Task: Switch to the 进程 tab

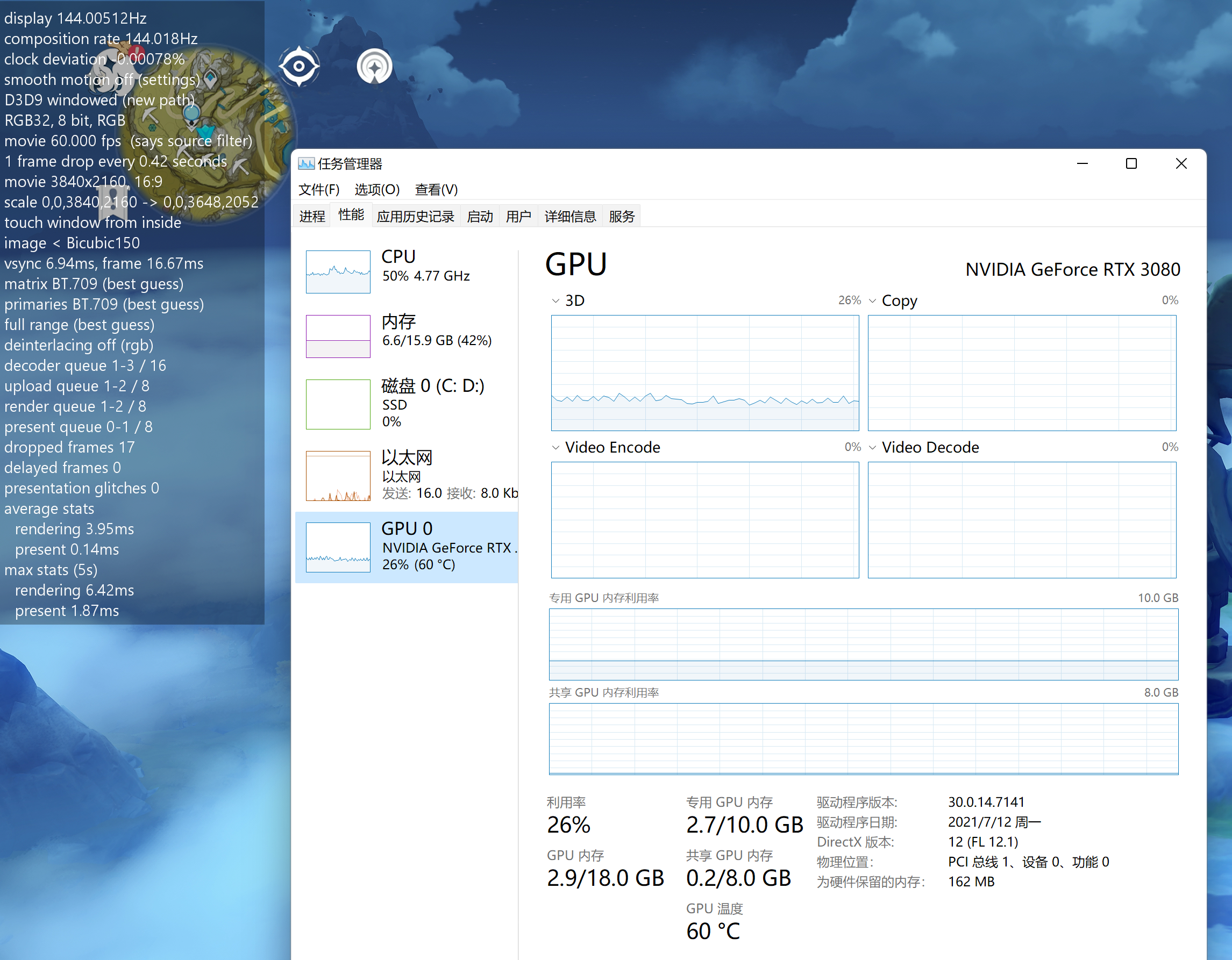Action: tap(312, 216)
